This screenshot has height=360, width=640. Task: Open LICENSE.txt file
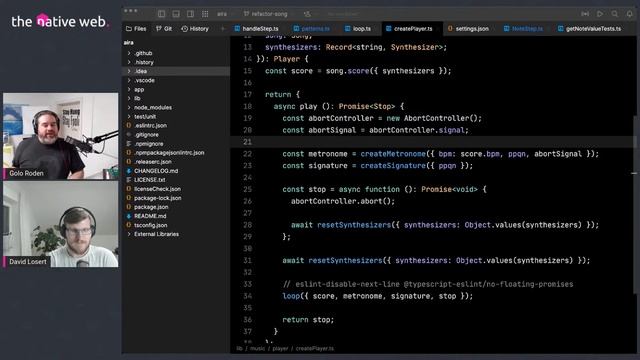[149, 180]
